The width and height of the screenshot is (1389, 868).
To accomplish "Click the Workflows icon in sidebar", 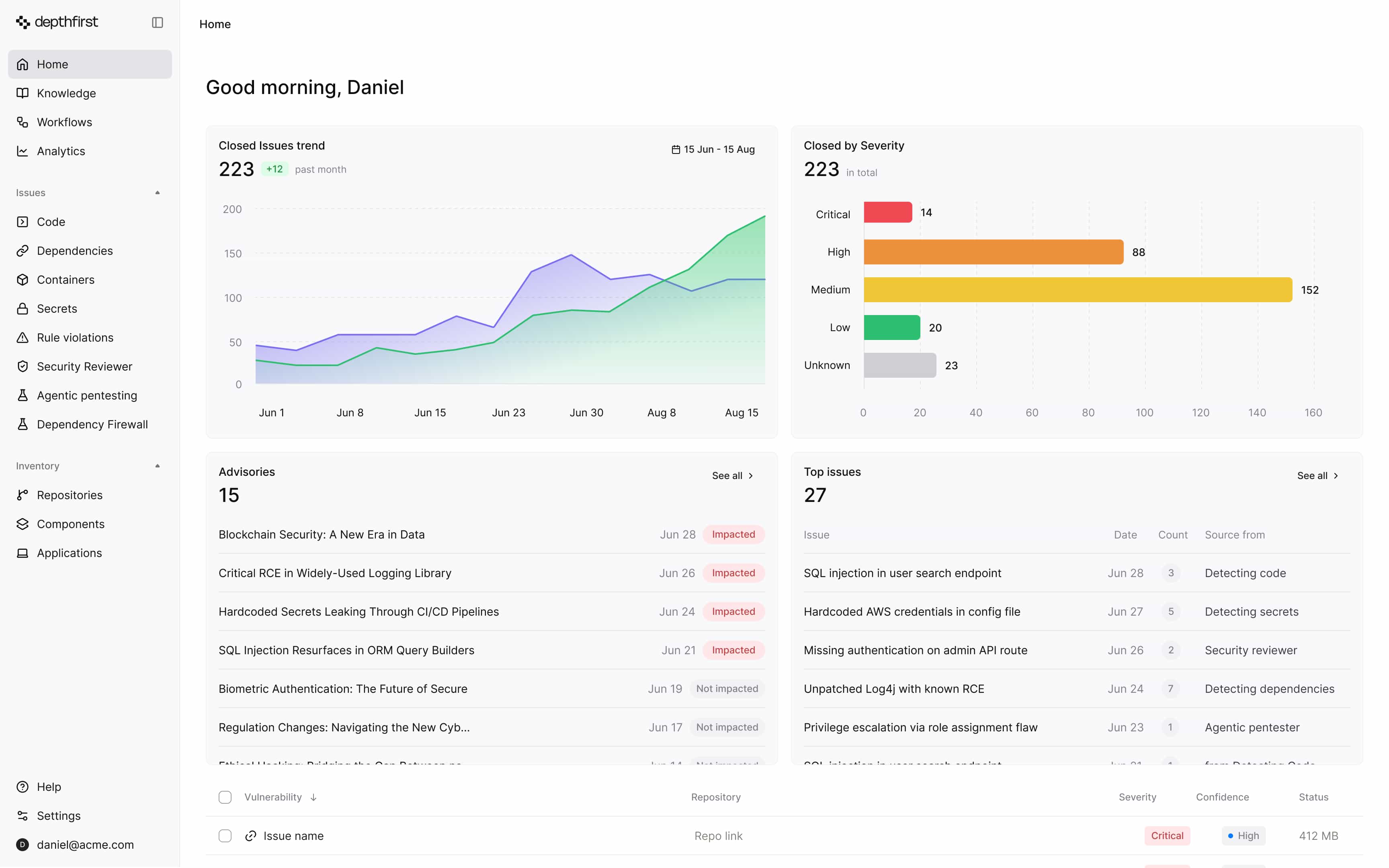I will point(23,122).
